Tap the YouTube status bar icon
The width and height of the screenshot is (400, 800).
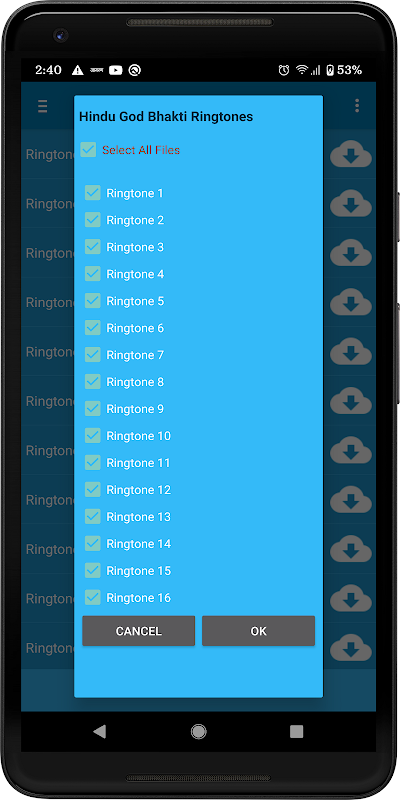(116, 70)
